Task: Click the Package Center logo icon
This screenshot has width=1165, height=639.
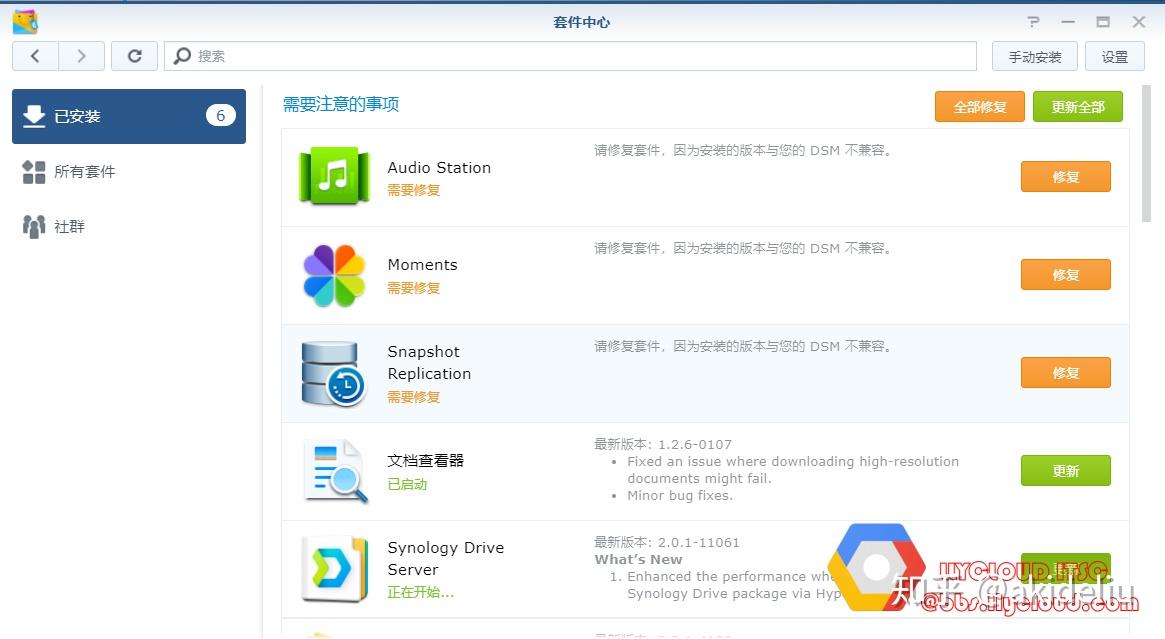Action: 25,22
